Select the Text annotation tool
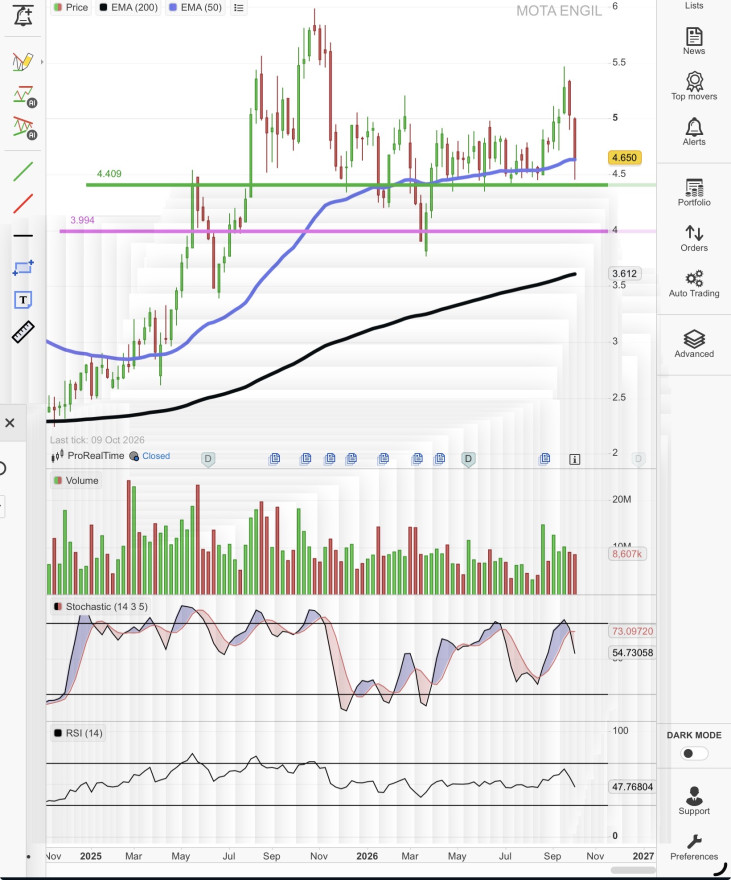Viewport: 731px width, 880px height. pyautogui.click(x=23, y=300)
